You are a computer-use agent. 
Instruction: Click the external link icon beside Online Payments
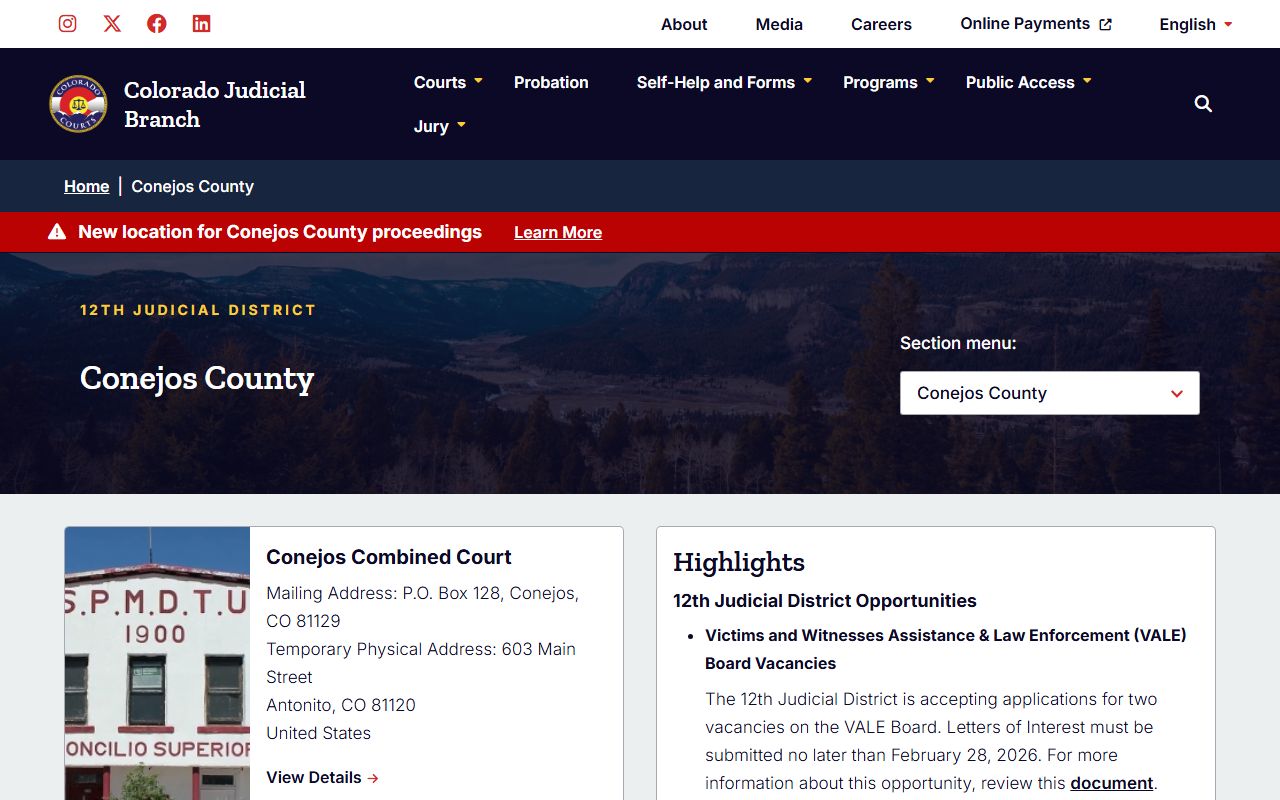tap(1105, 24)
